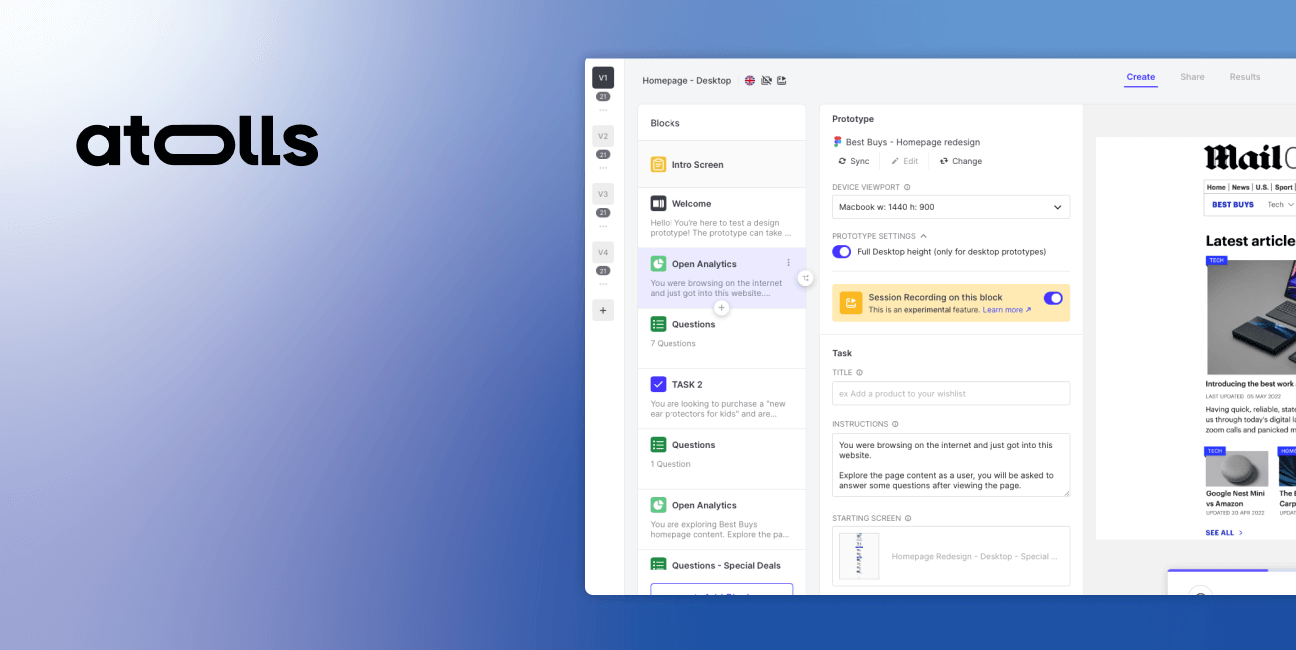Click the green icon of 1 Question block
The image size is (1296, 650).
tap(658, 445)
